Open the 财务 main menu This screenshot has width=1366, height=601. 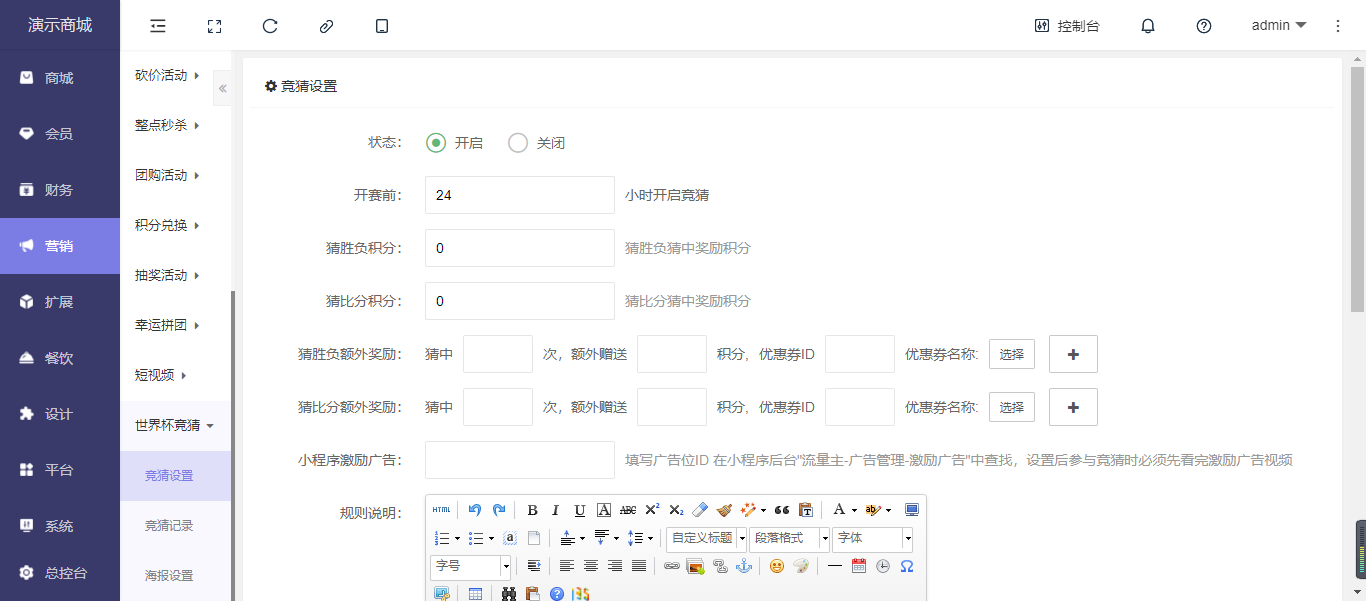coord(60,190)
